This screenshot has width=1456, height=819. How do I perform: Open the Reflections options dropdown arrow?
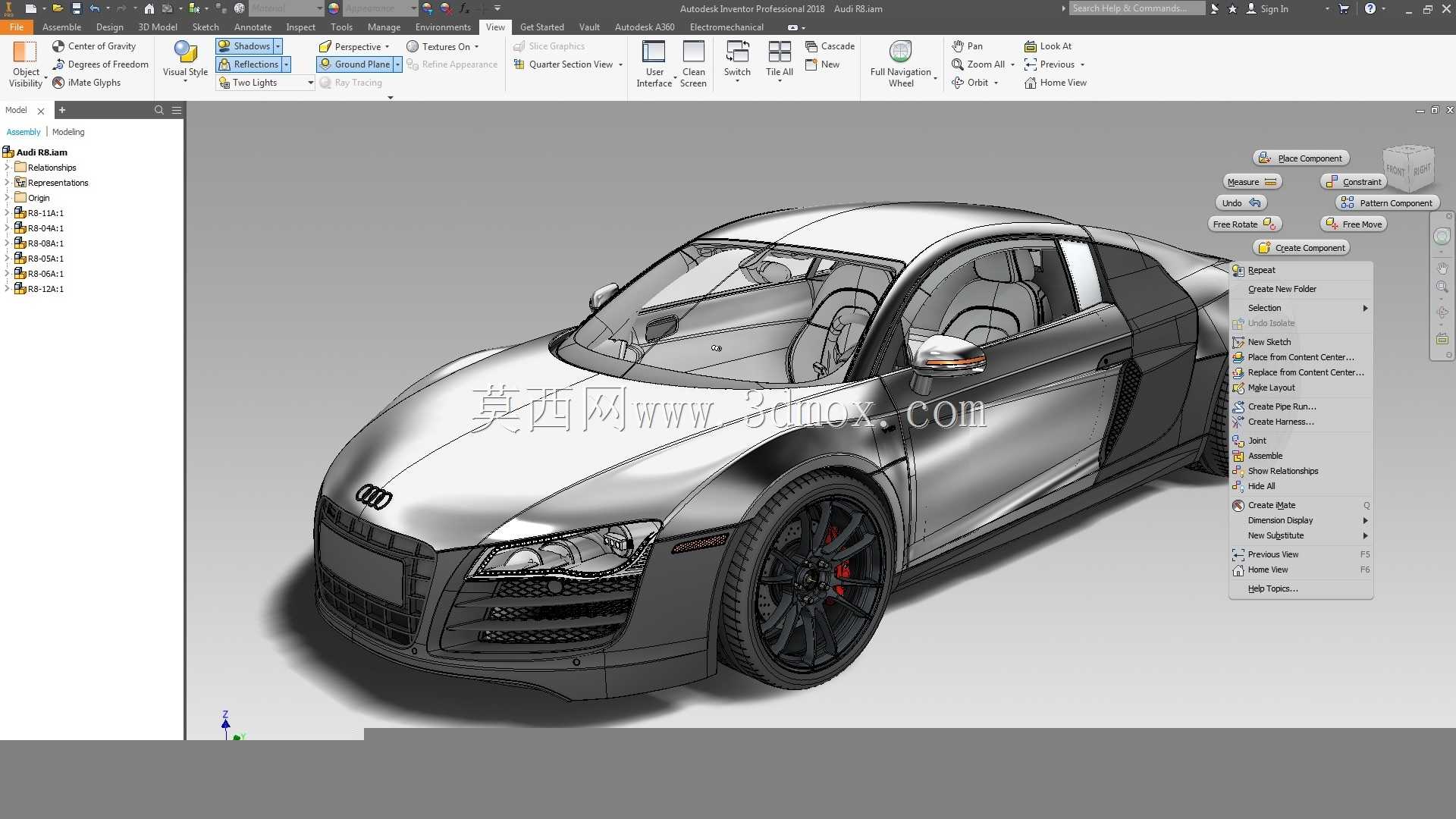286,64
